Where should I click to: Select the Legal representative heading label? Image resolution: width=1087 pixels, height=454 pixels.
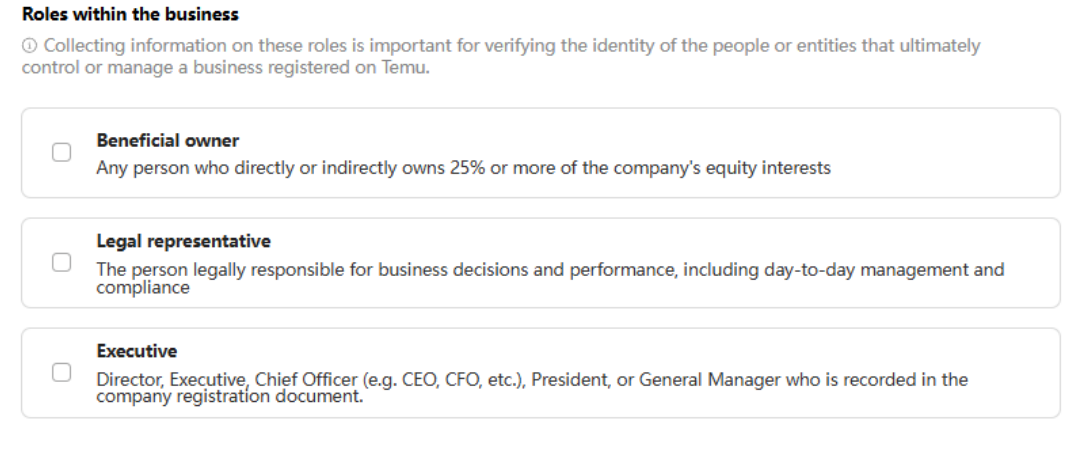tap(184, 241)
